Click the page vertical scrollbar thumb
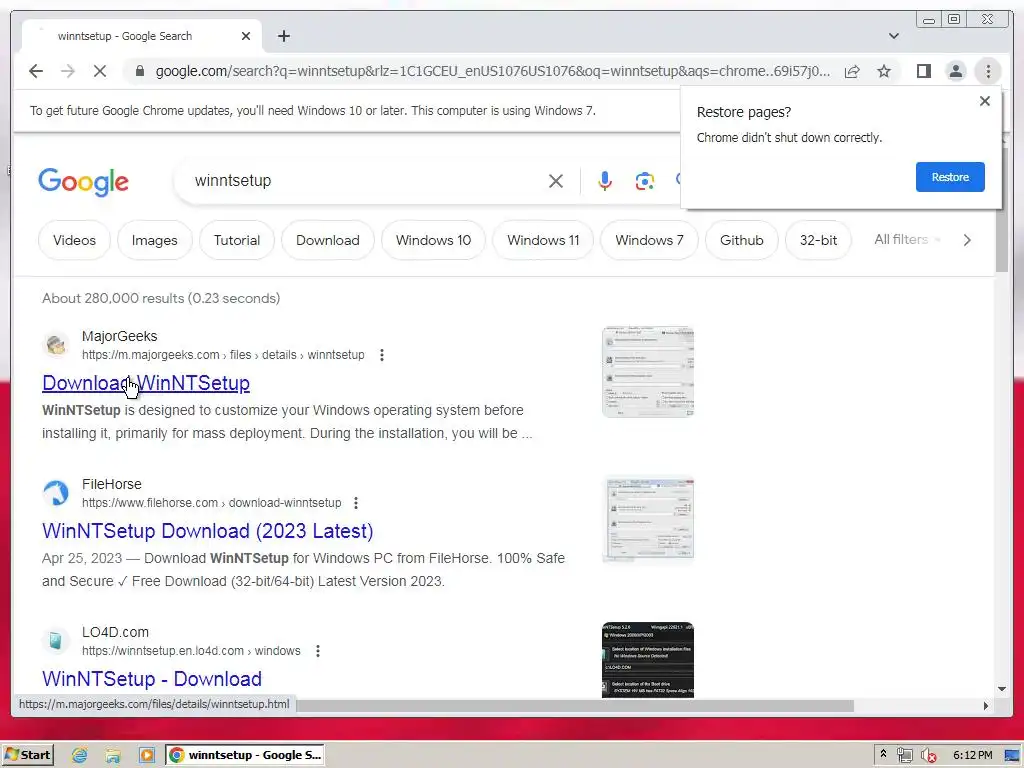 click(1002, 209)
